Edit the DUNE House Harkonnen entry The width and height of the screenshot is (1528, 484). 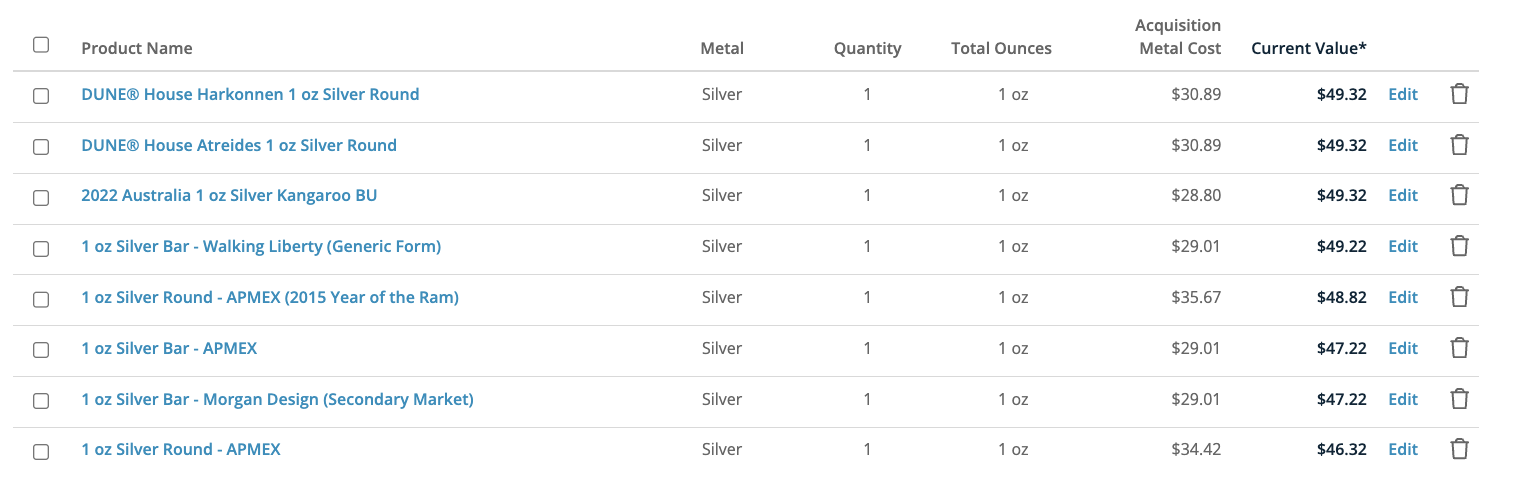[x=1403, y=94]
